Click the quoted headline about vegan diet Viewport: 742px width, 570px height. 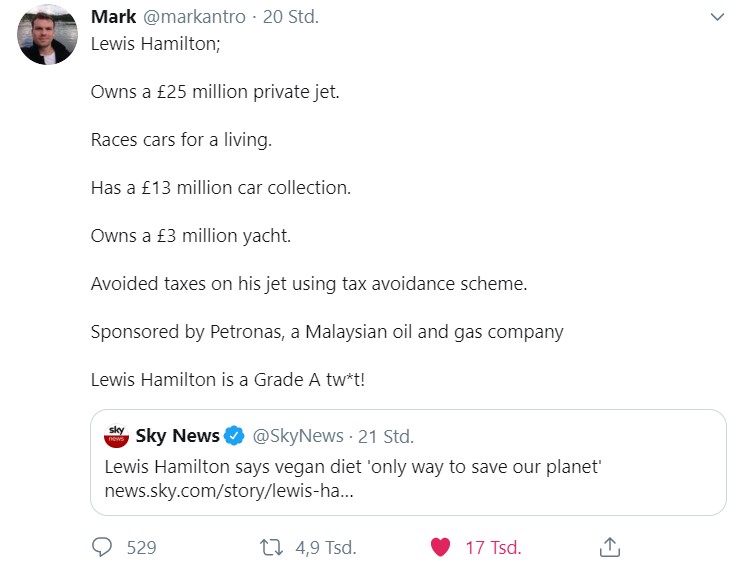click(x=353, y=466)
